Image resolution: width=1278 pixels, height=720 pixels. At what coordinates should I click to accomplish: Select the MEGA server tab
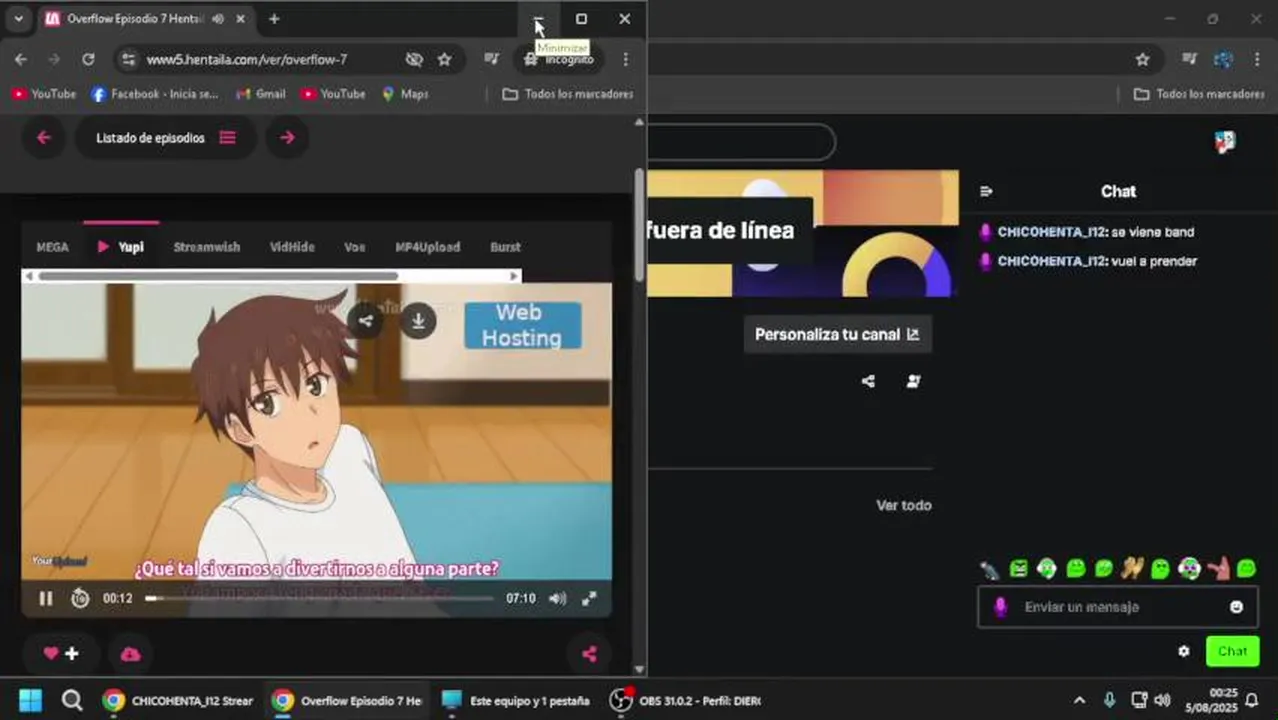tap(53, 247)
